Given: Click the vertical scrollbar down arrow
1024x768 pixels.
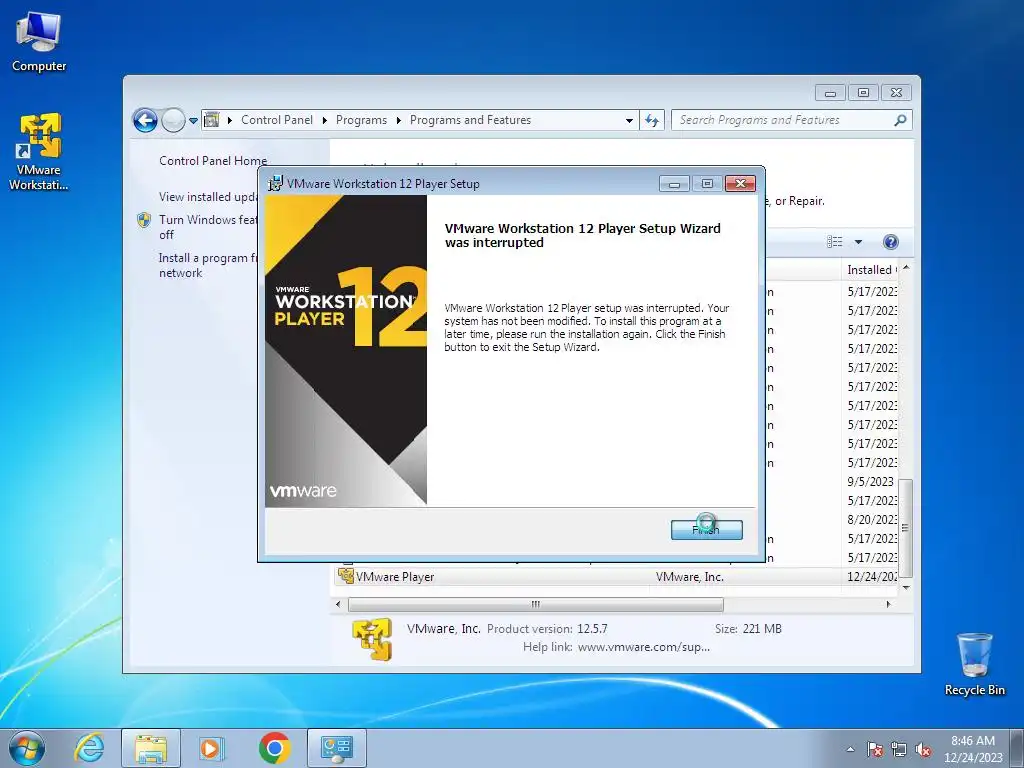Looking at the screenshot, I should (906, 587).
